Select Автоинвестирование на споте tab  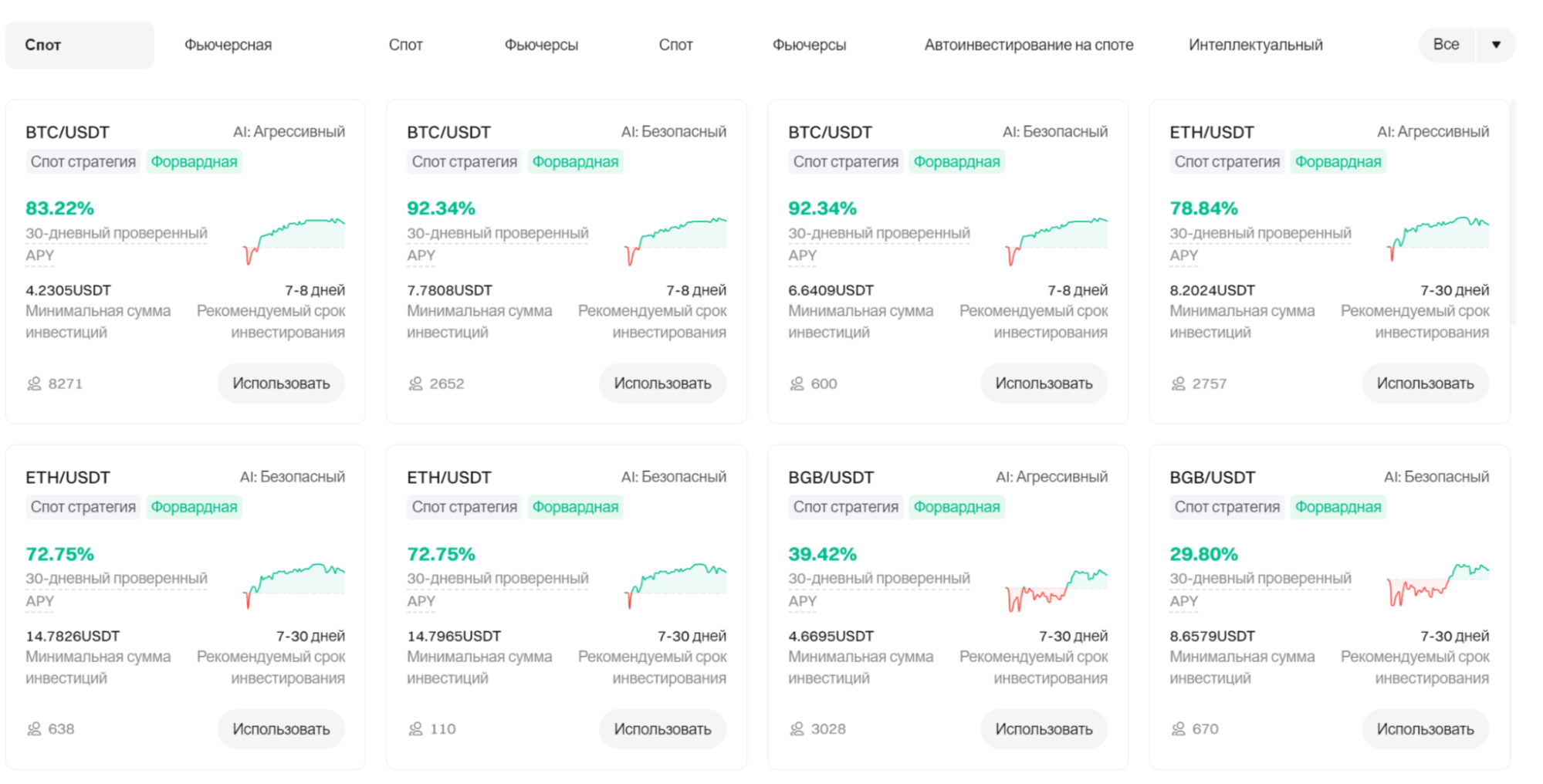coord(1028,46)
